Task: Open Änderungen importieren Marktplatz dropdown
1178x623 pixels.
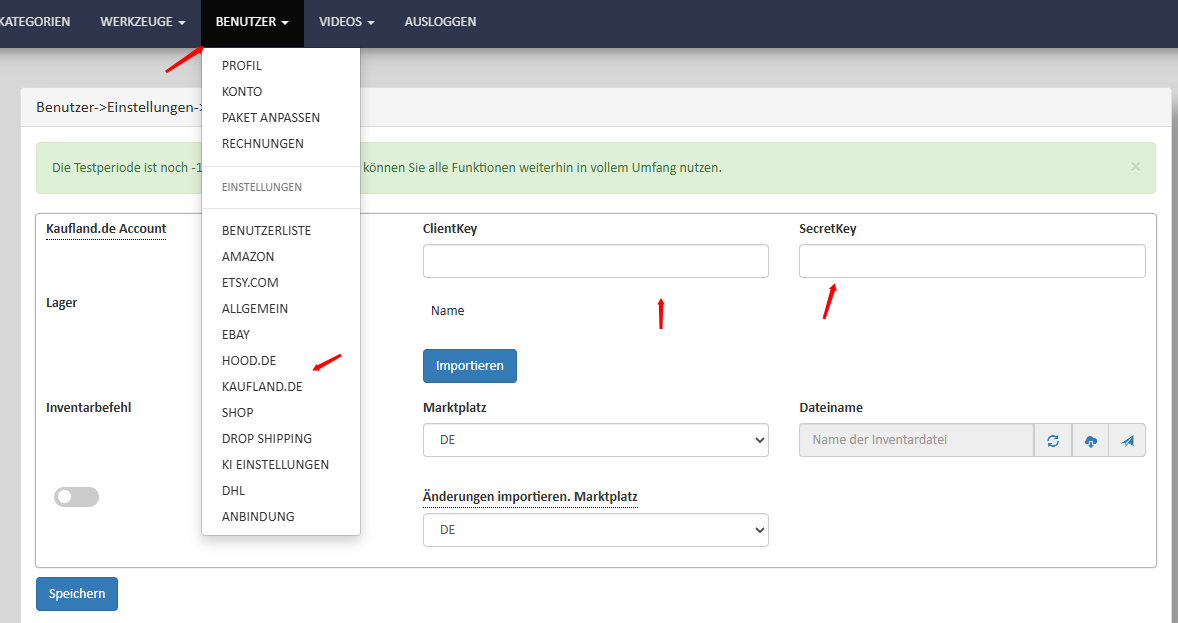Action: (x=595, y=530)
